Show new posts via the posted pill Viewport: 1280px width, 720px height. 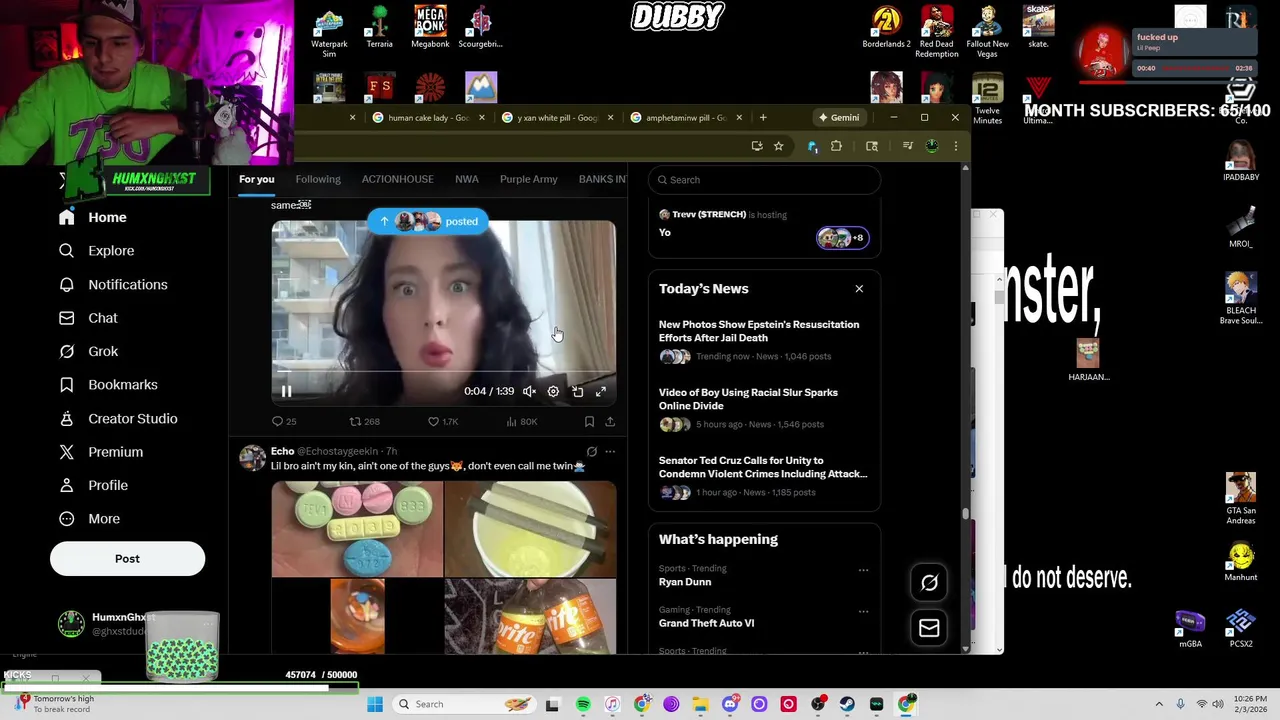click(428, 221)
